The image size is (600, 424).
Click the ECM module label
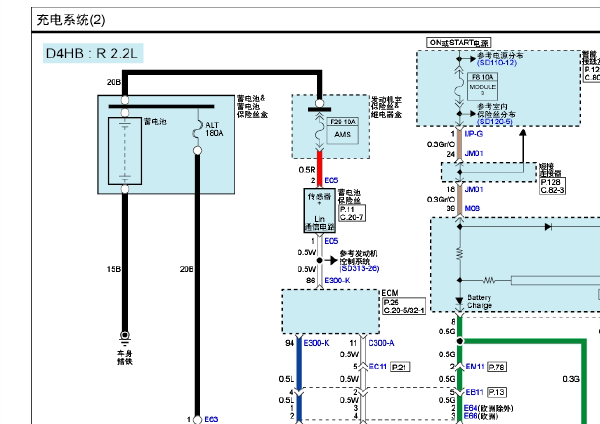click(390, 293)
